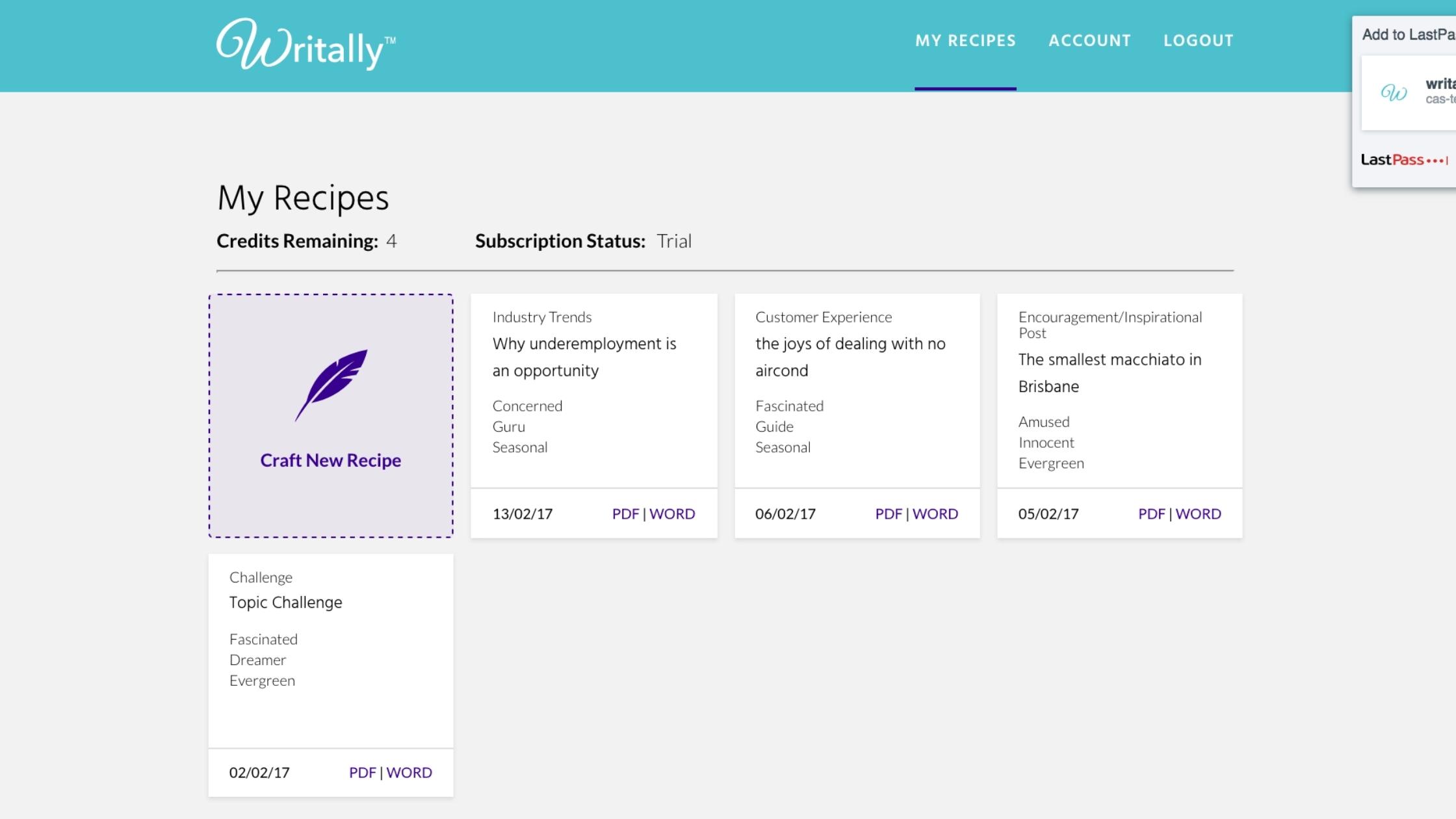Click the date 13/02/17

click(x=523, y=513)
